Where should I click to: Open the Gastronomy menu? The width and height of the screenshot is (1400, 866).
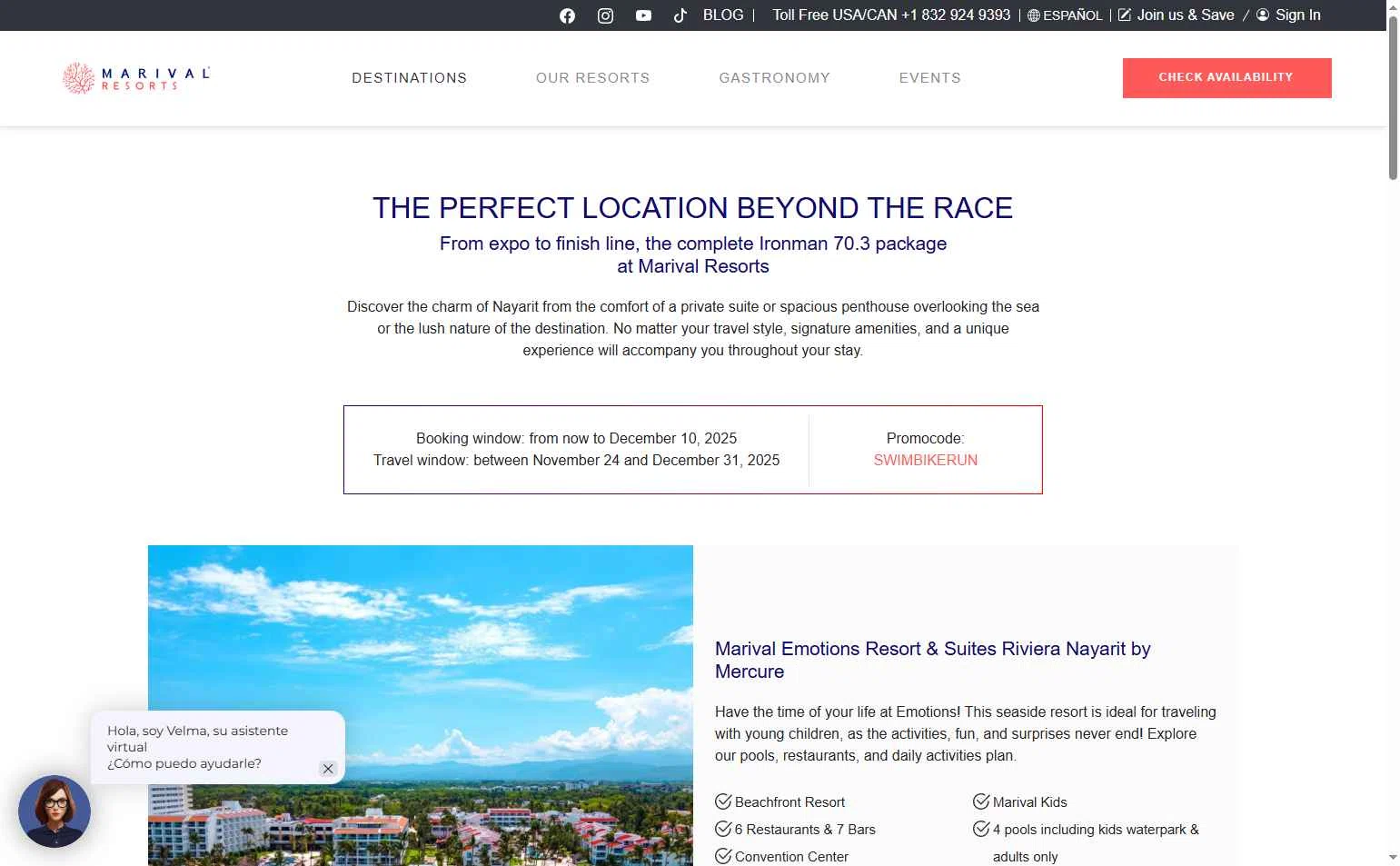coord(775,78)
